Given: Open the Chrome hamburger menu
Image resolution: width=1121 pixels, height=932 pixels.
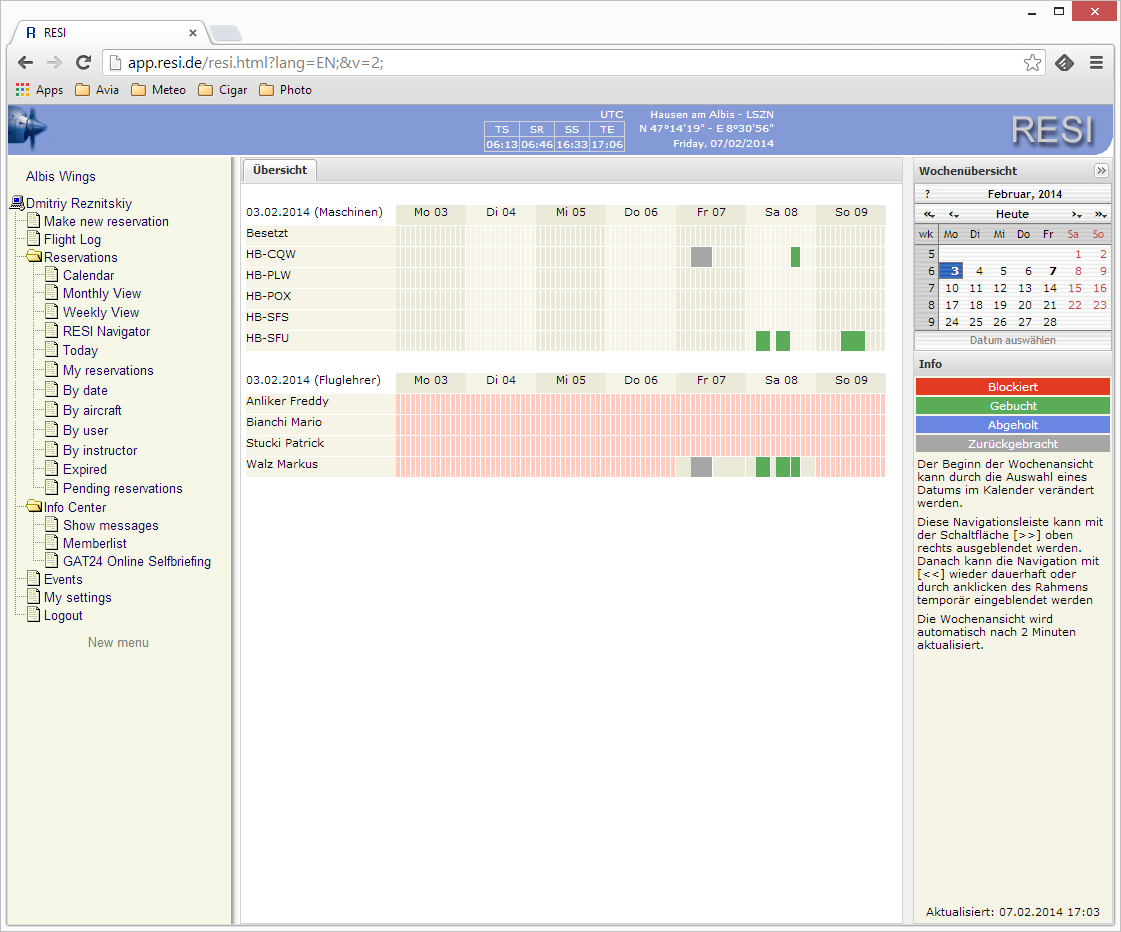Looking at the screenshot, I should click(1096, 62).
